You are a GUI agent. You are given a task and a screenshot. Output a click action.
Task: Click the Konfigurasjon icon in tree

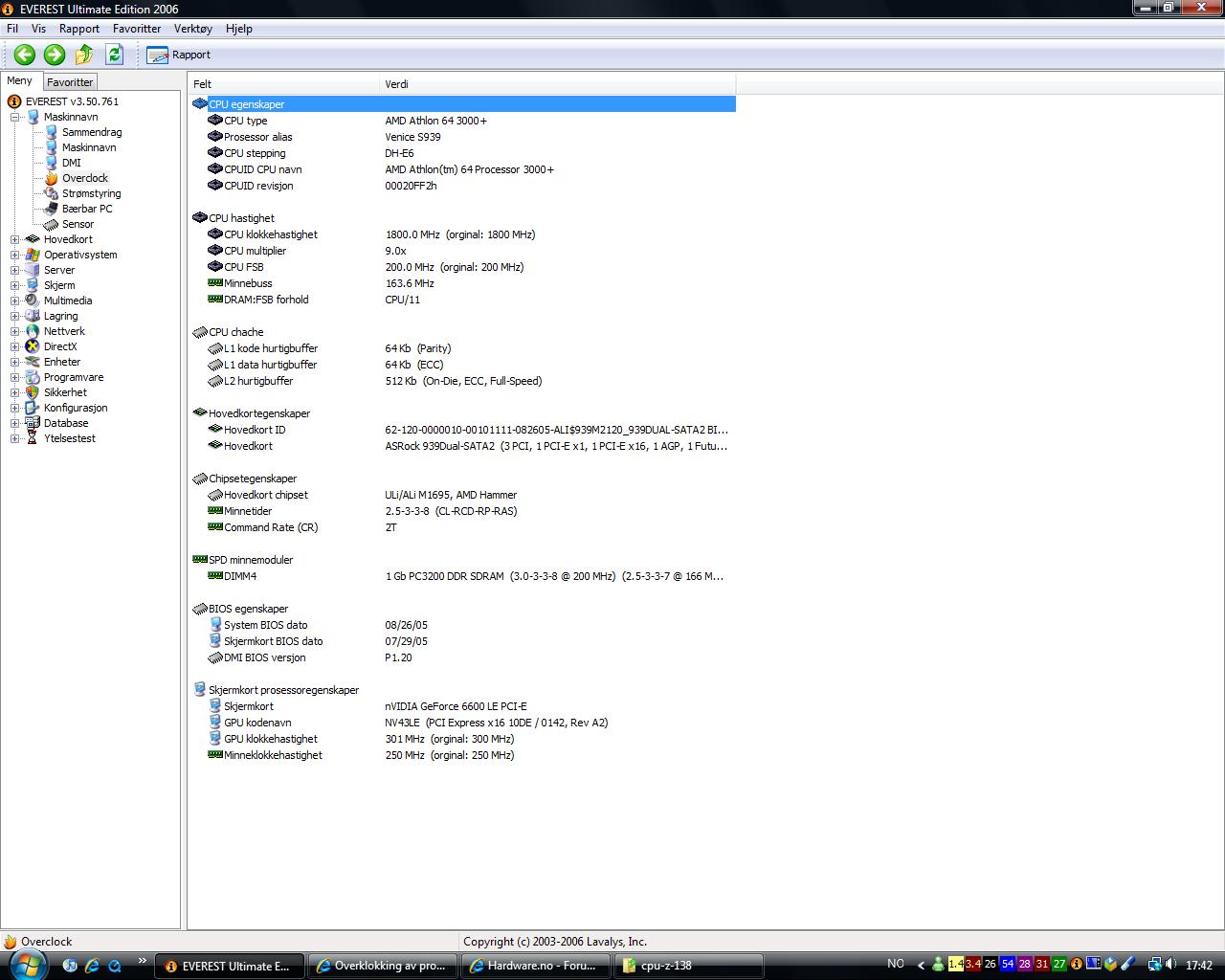tap(33, 408)
